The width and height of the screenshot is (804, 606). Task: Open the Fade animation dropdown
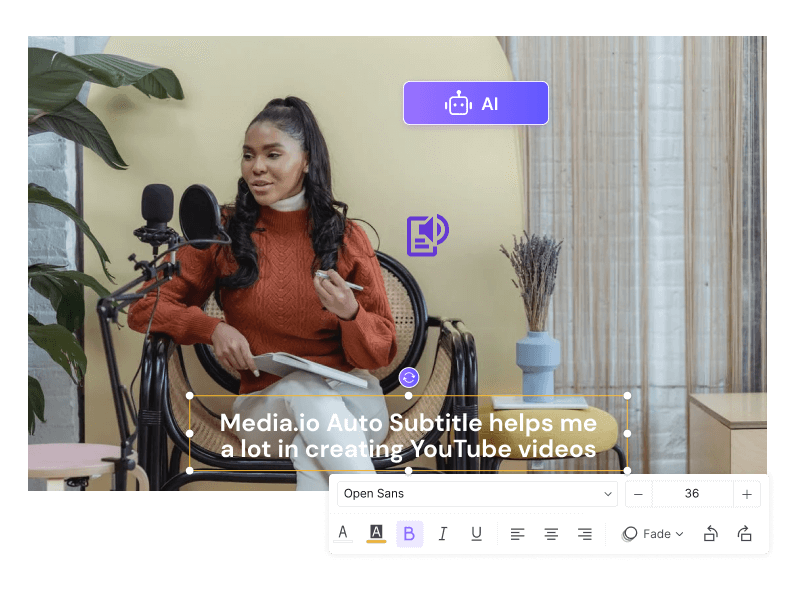tap(653, 534)
